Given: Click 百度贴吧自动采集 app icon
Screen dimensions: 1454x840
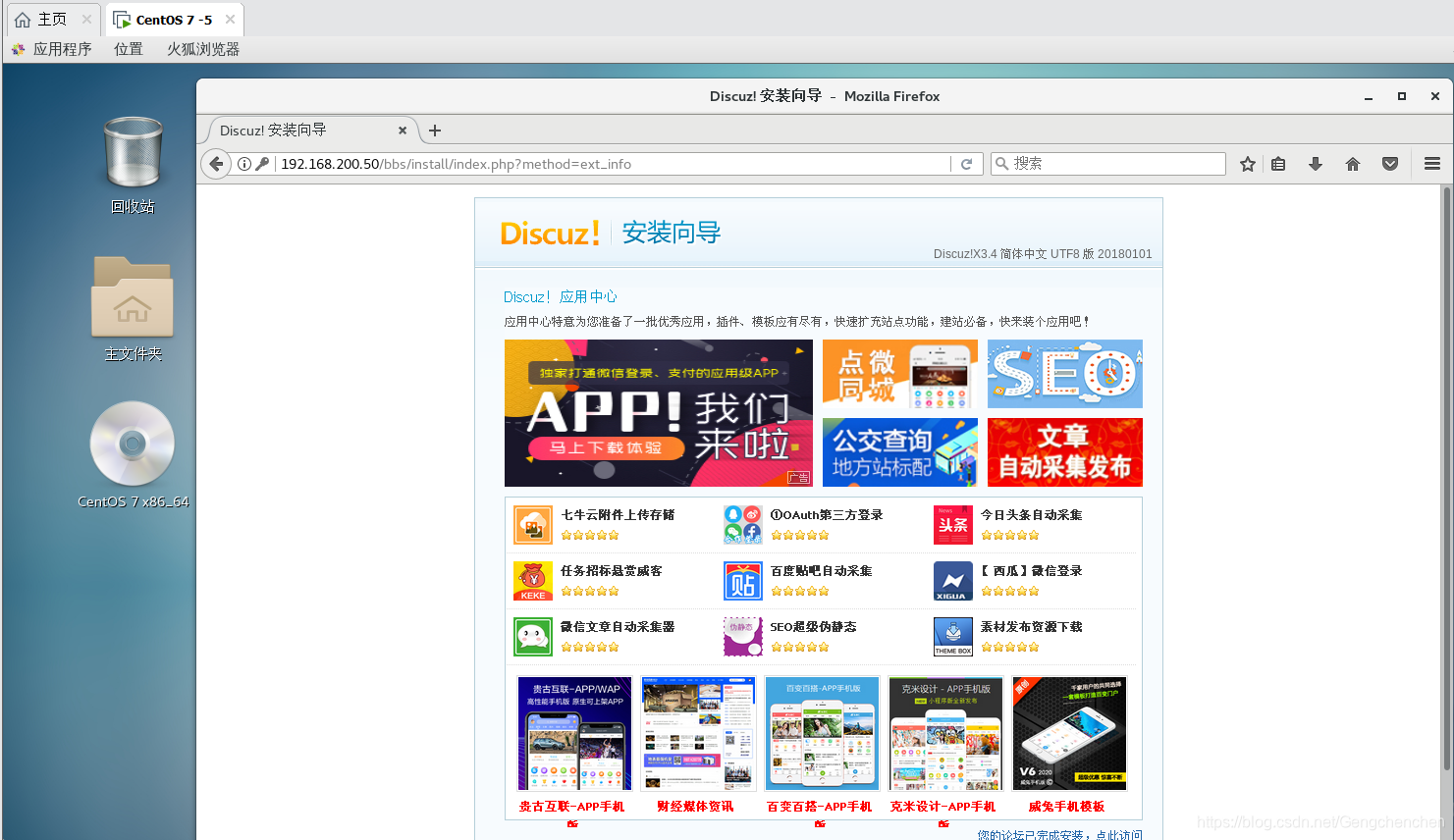Looking at the screenshot, I should (x=742, y=581).
